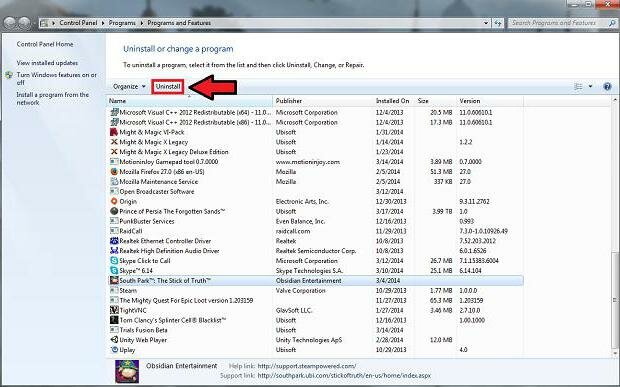Select MotioninJoy Gamepad tool 0.7.0000 entry
This screenshot has height=387, width=620.
click(x=316, y=162)
